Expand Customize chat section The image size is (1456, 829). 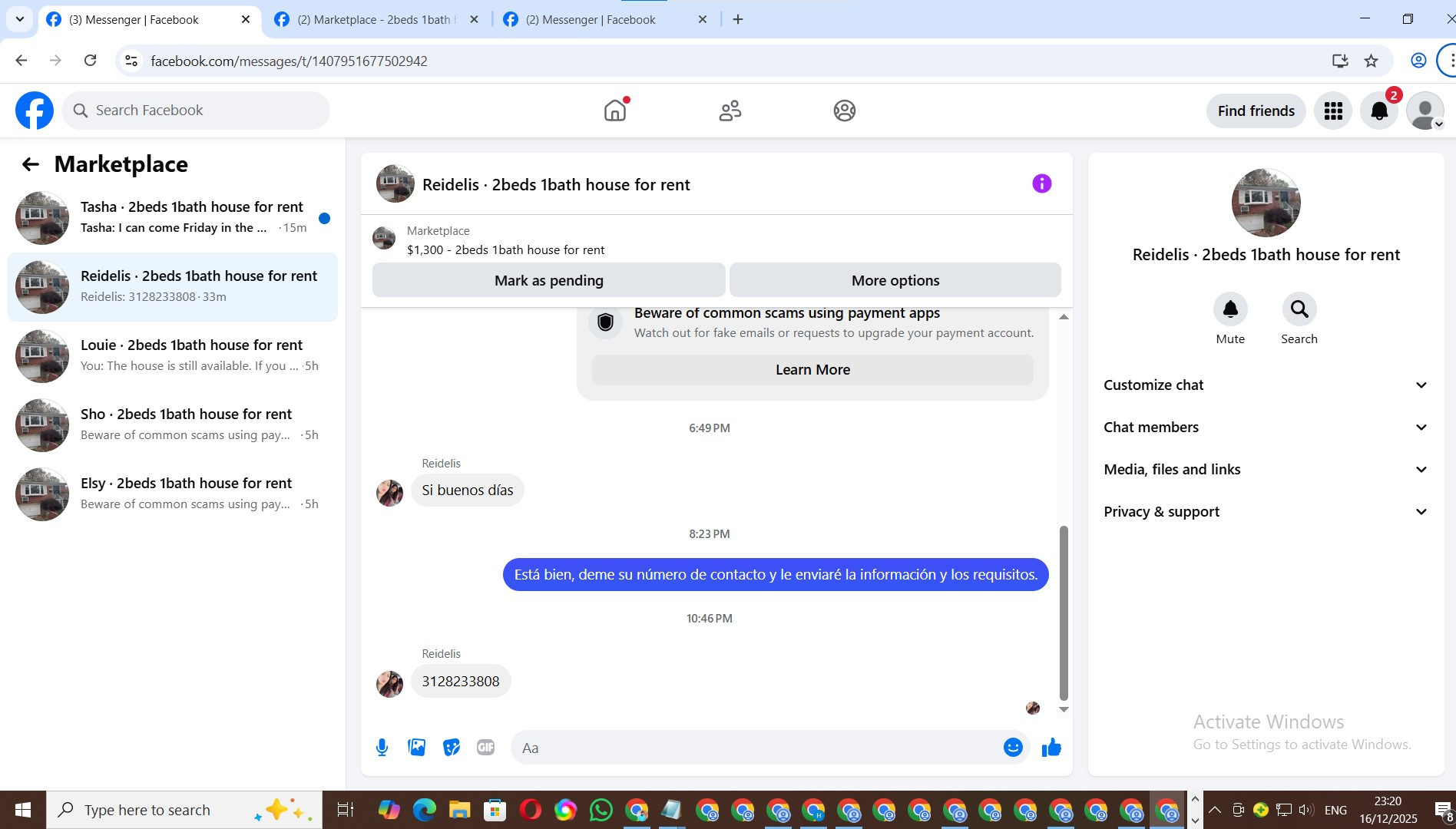[x=1266, y=385]
